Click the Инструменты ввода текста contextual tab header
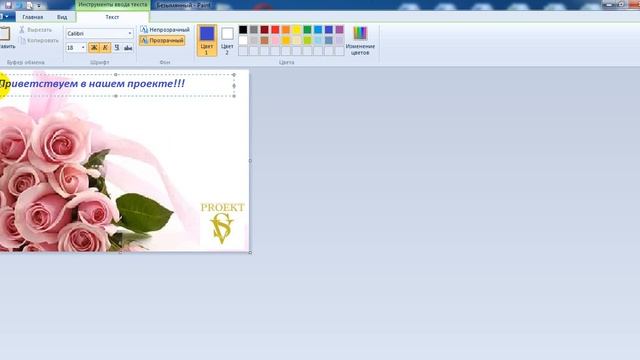 click(x=113, y=5)
